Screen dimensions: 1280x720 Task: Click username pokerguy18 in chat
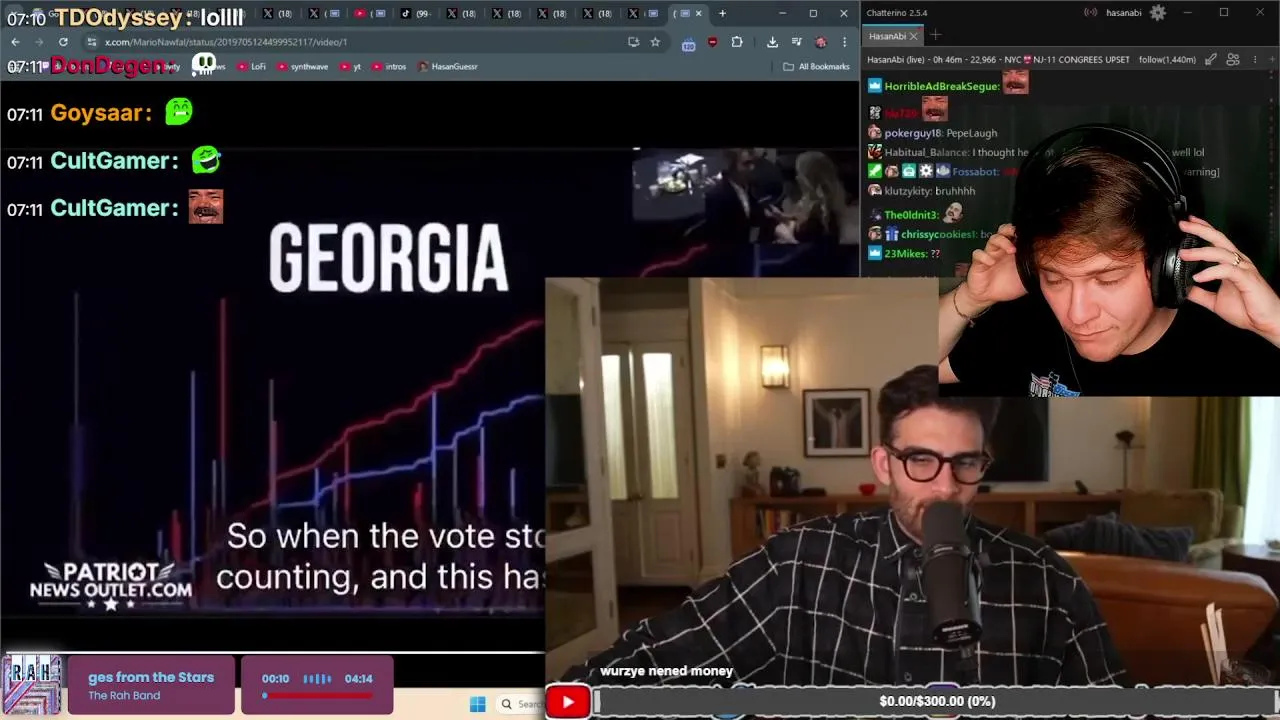[x=913, y=133]
